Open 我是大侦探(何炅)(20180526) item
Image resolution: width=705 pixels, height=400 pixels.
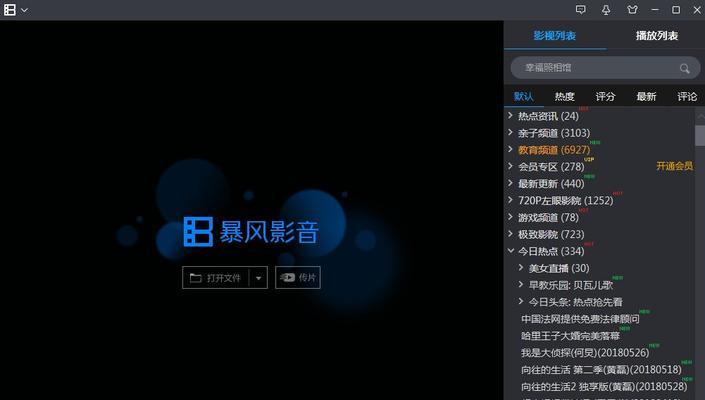pos(585,353)
